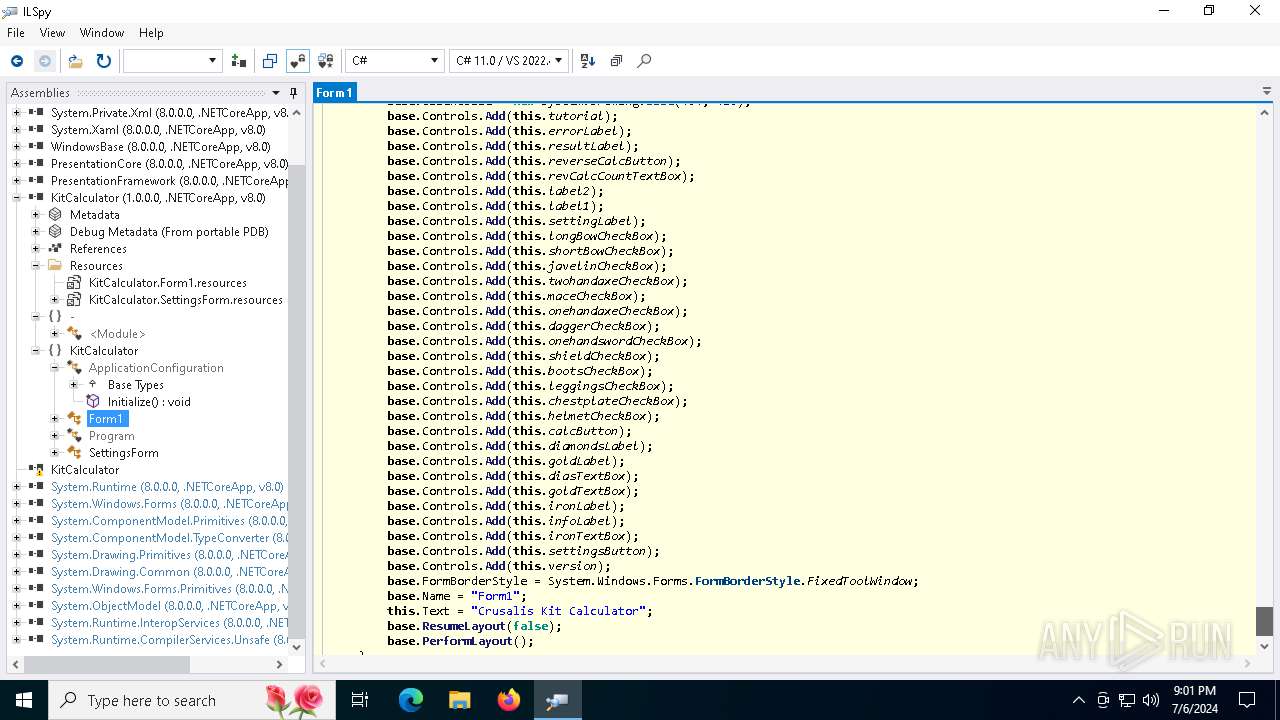Screen dimensions: 1280x720
Task: Click the Windows Start button
Action: click(23, 700)
